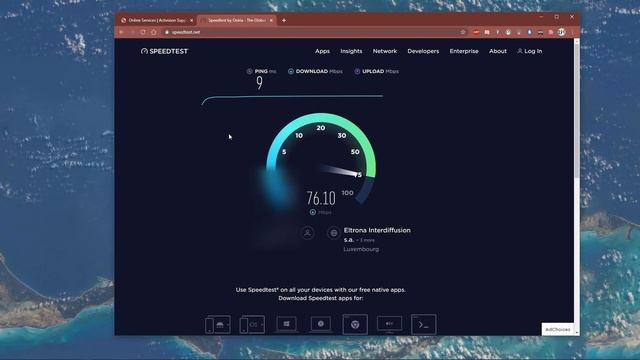The width and height of the screenshot is (640, 360).
Task: Open the Apple TV app download icon
Action: pos(389,324)
